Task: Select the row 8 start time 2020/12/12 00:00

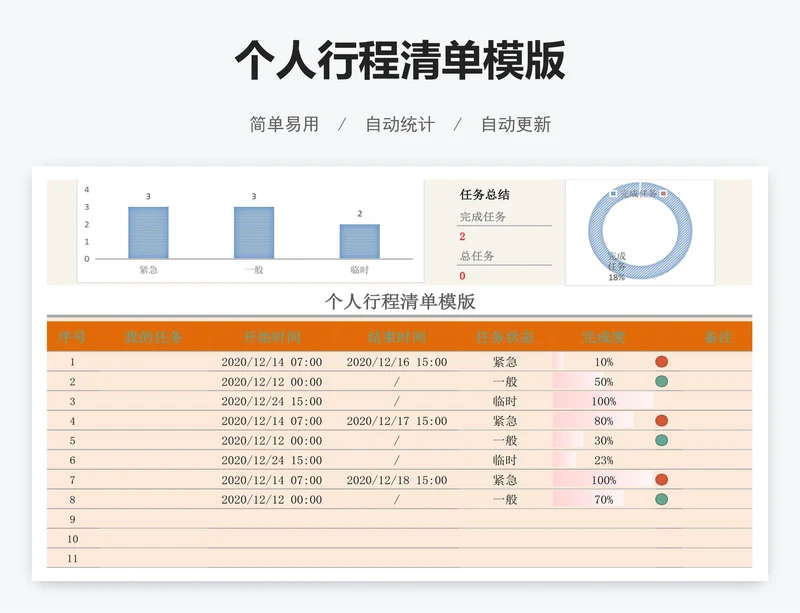Action: [x=272, y=500]
